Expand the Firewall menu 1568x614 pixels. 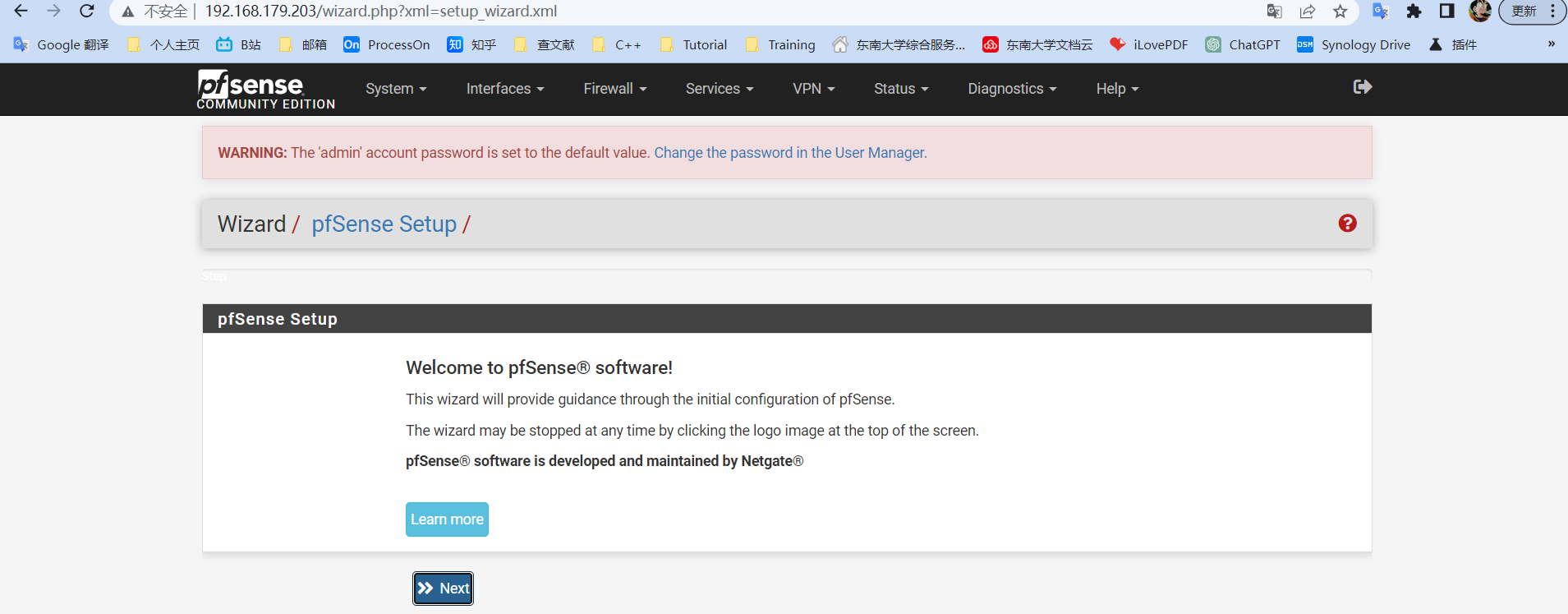click(x=615, y=89)
